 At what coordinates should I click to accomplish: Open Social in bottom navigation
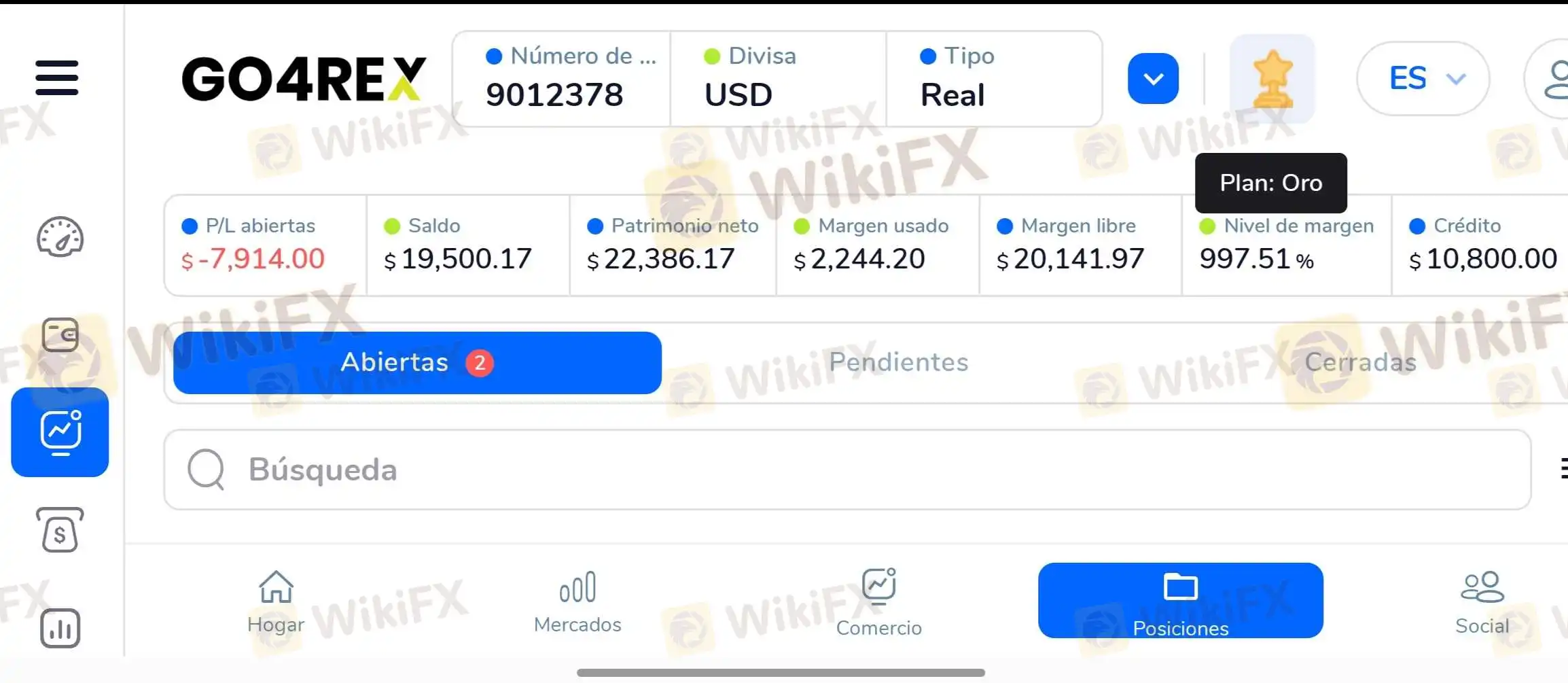tap(1482, 602)
